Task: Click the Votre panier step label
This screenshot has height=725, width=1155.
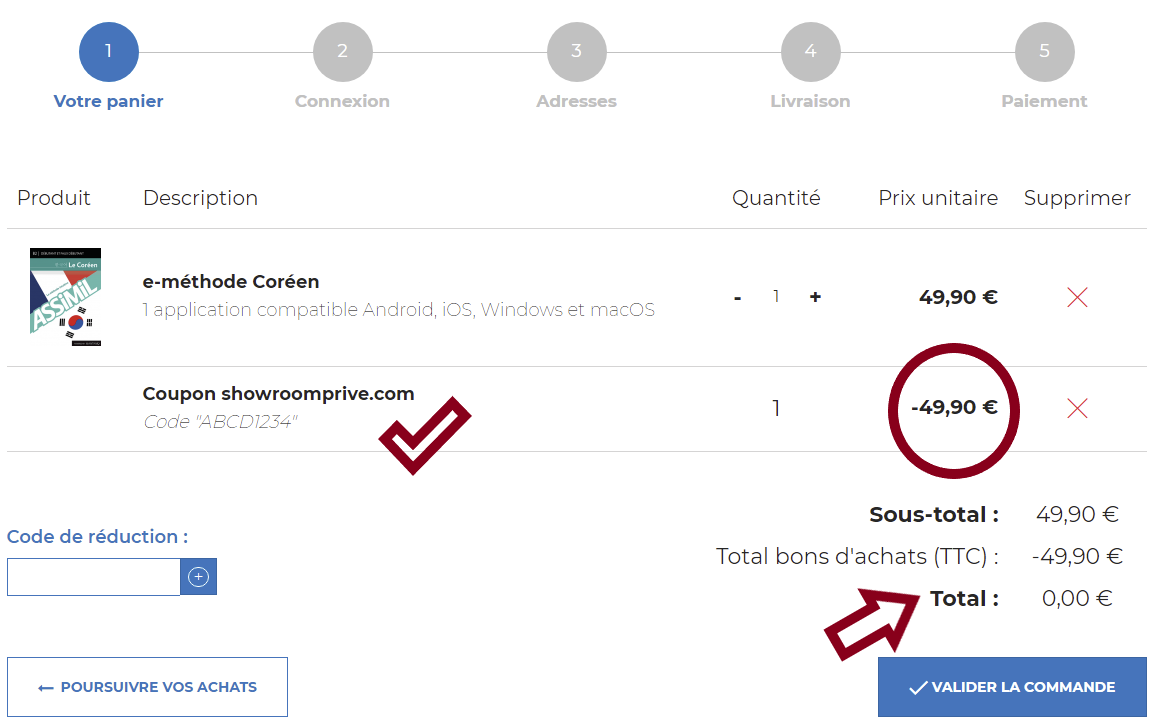Action: [x=108, y=101]
